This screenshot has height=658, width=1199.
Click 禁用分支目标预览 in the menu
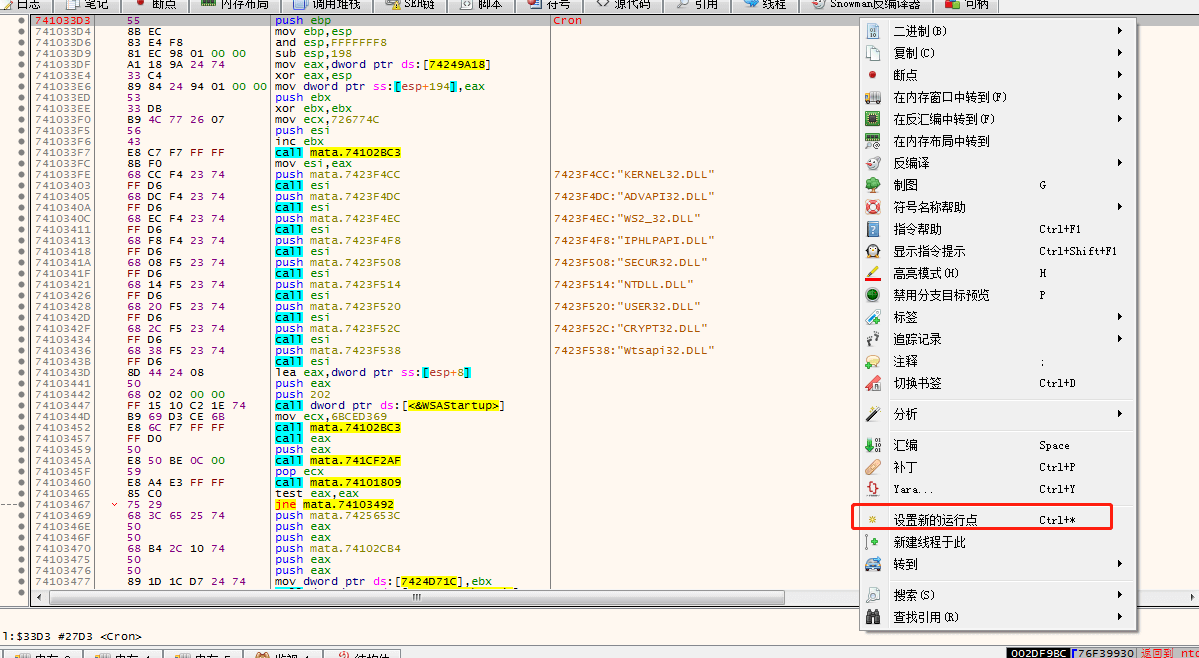click(999, 295)
